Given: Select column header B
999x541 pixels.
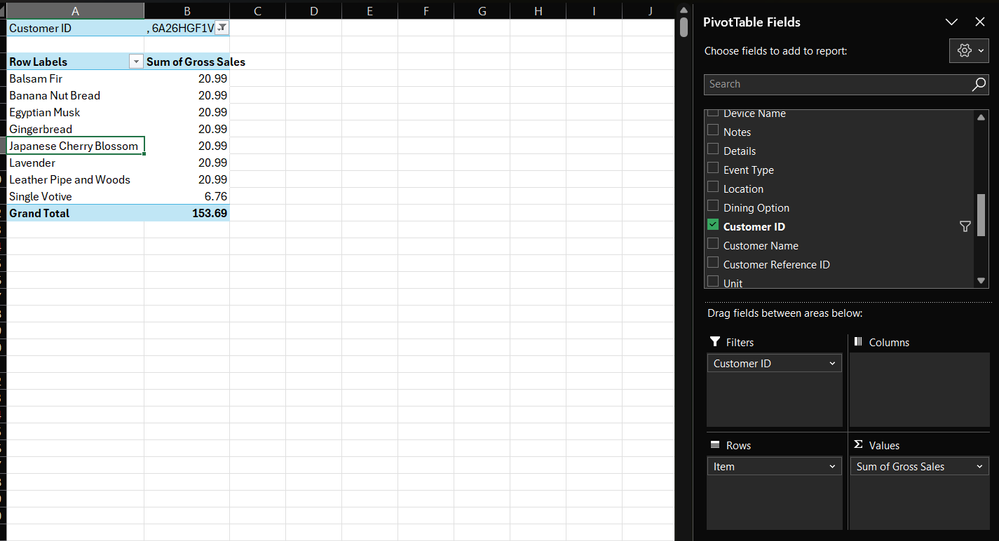Looking at the screenshot, I should tap(187, 11).
